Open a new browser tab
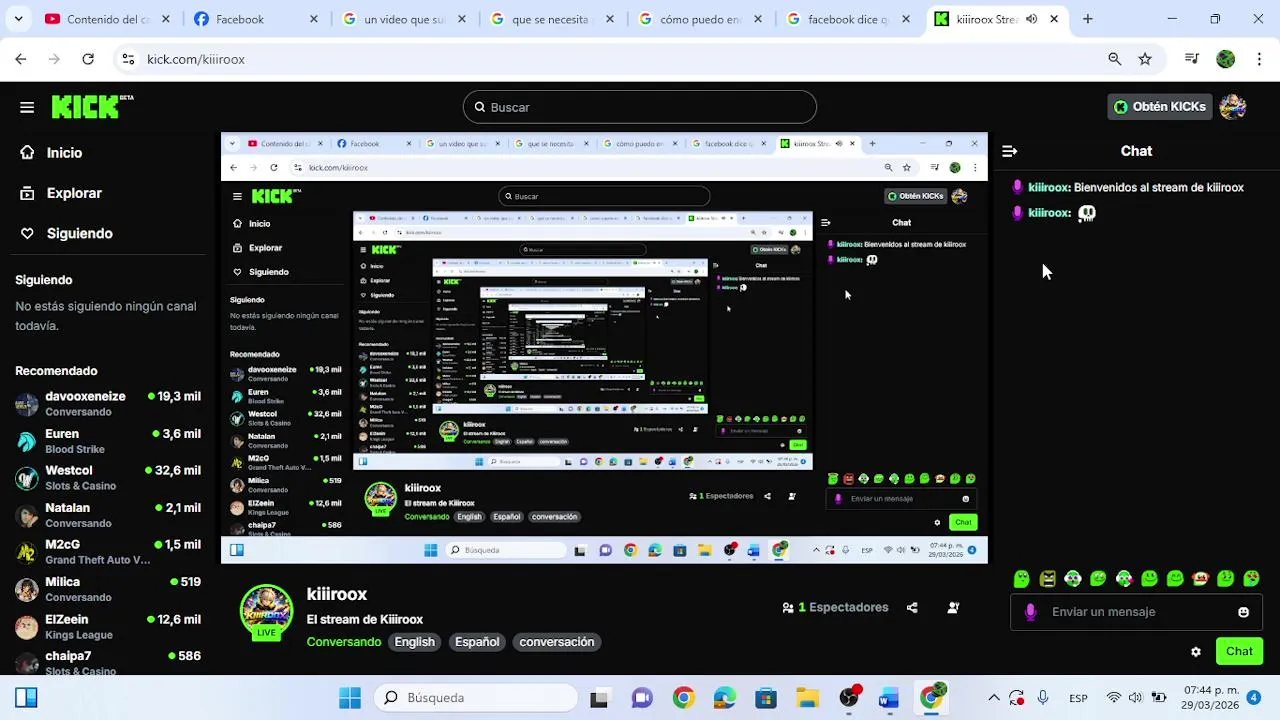 click(1088, 19)
